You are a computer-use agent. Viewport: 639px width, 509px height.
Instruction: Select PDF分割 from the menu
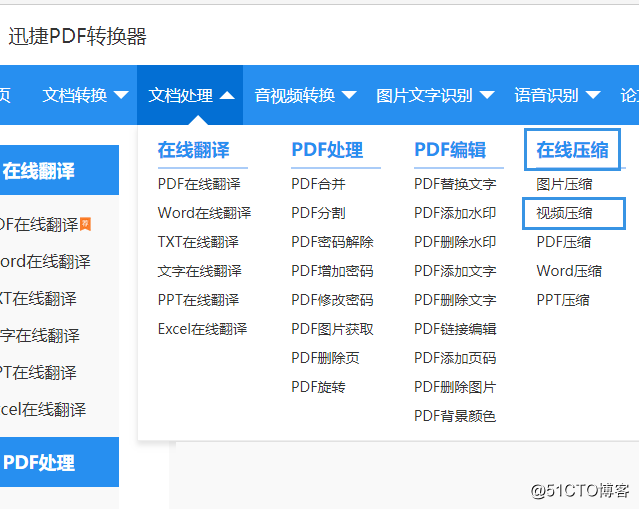point(318,213)
